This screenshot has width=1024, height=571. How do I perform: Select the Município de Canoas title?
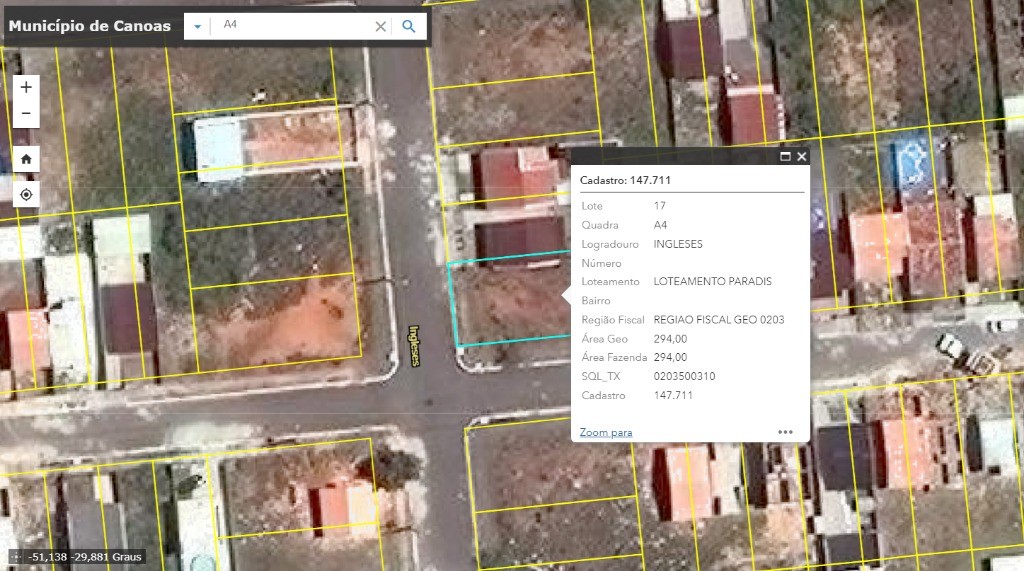click(x=89, y=25)
